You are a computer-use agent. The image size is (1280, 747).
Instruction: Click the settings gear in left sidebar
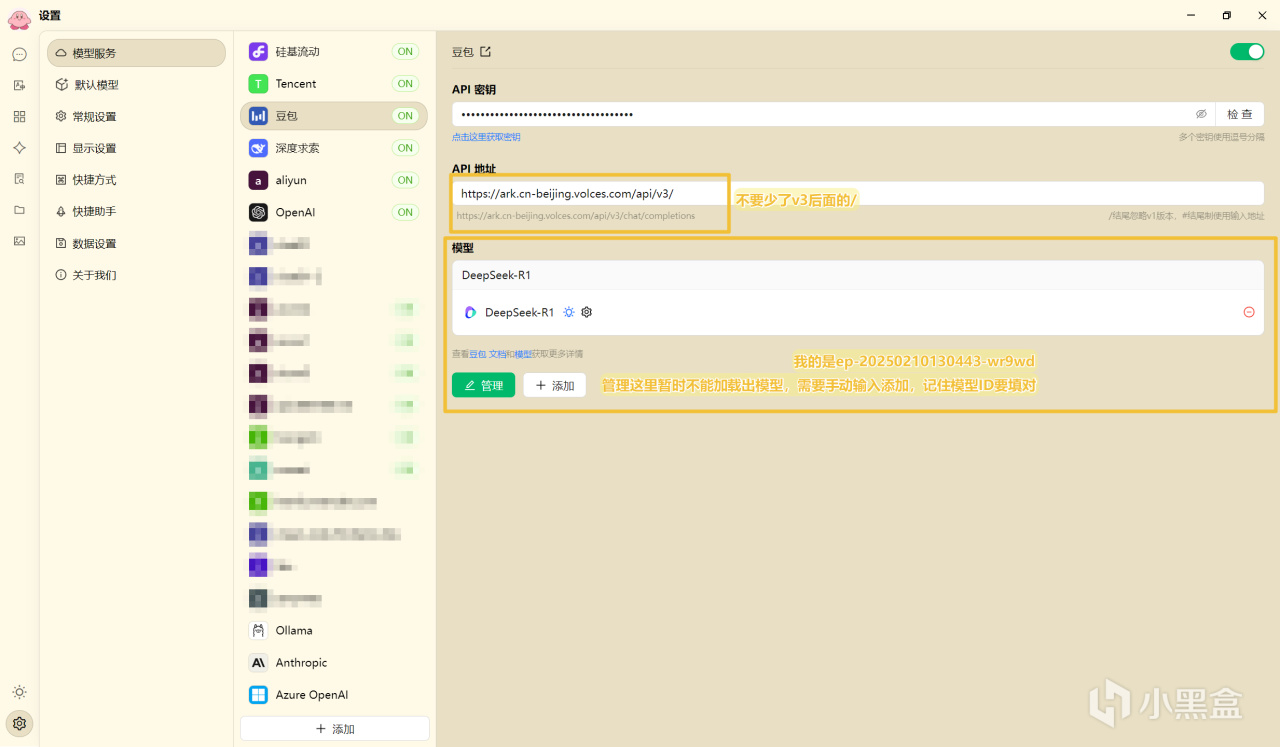point(19,723)
